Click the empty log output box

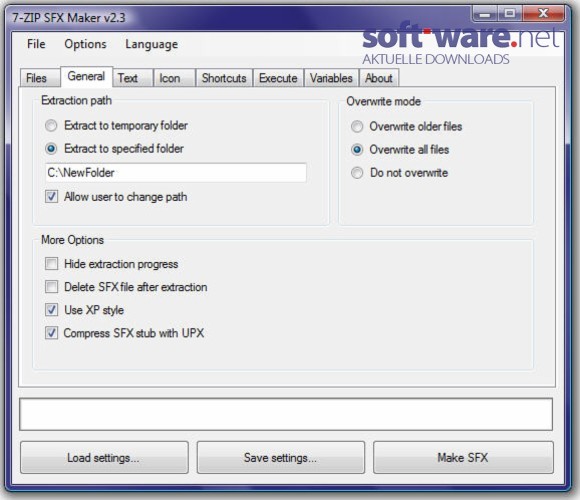286,414
